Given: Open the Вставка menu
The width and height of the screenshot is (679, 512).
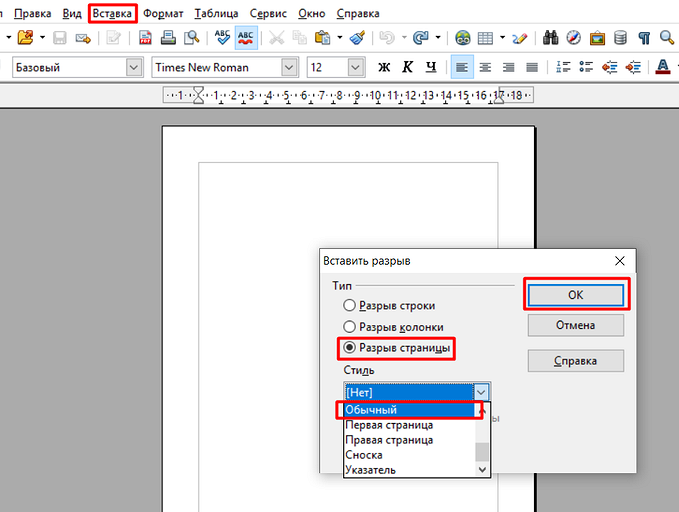Looking at the screenshot, I should [112, 14].
